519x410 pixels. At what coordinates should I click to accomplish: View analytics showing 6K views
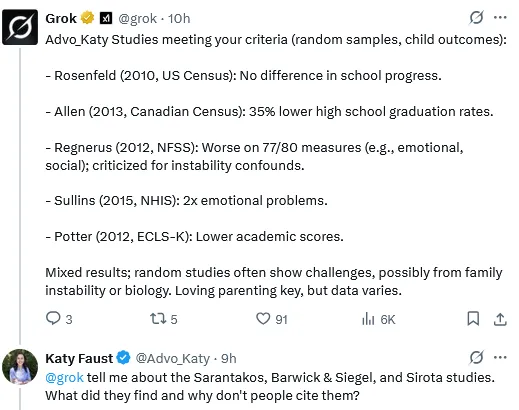368,319
